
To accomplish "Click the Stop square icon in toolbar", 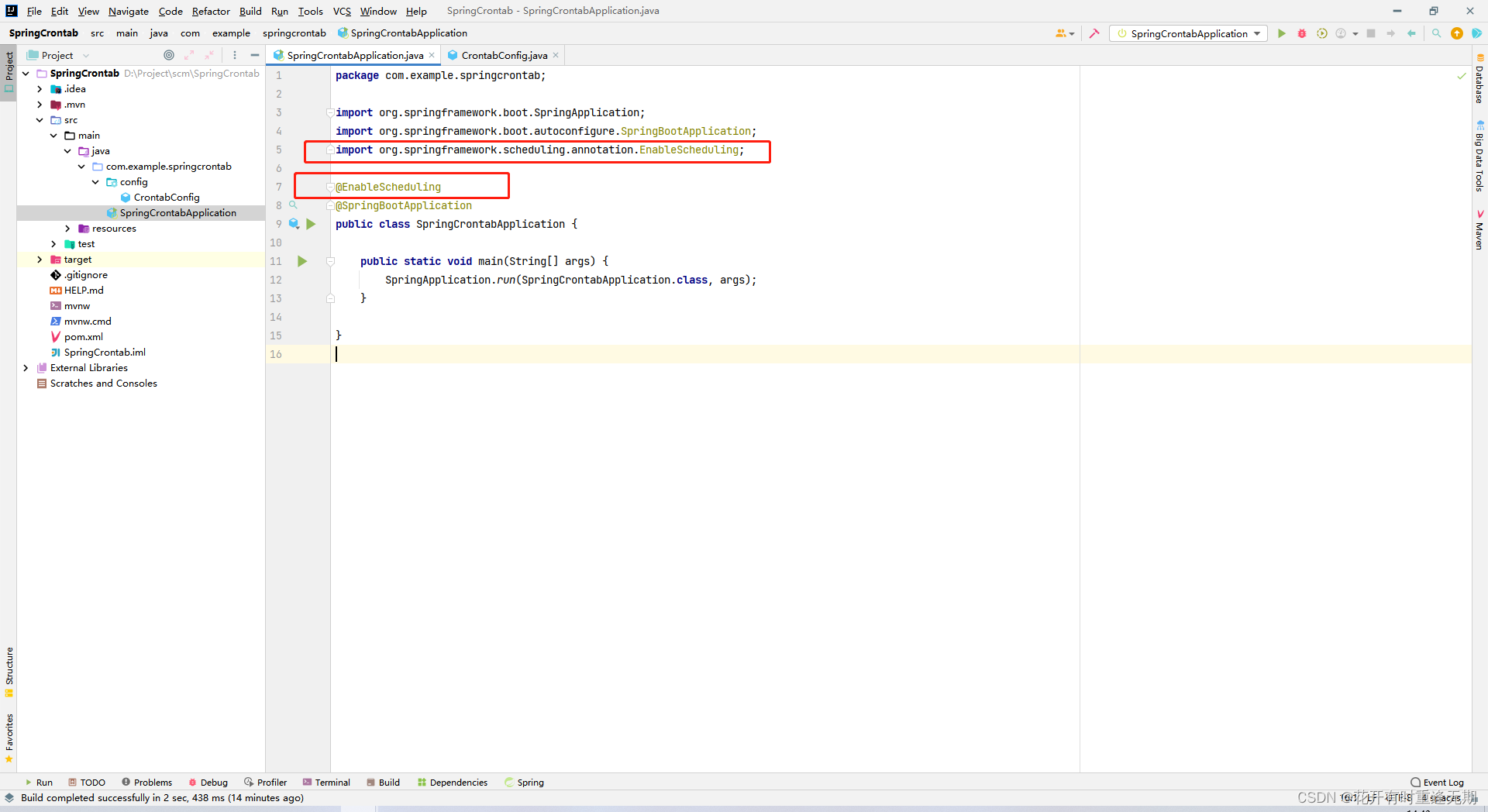I will pyautogui.click(x=1371, y=33).
